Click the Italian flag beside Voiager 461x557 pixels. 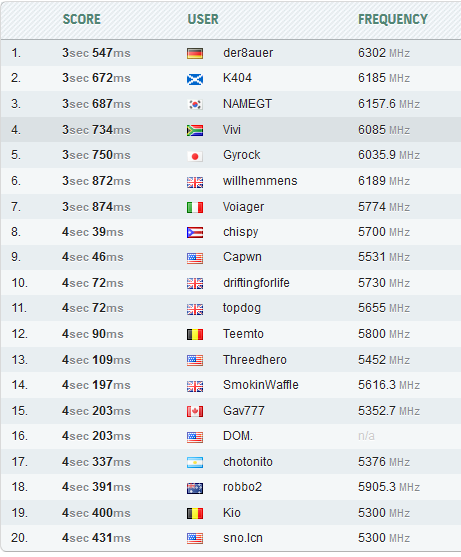tap(195, 207)
